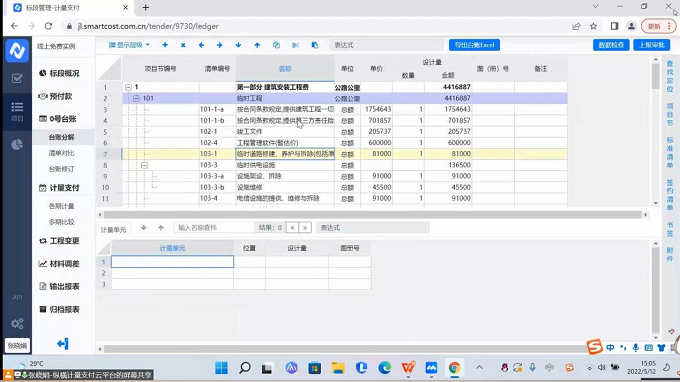Click 导出台账Excel button
The image size is (680, 382).
coord(474,45)
